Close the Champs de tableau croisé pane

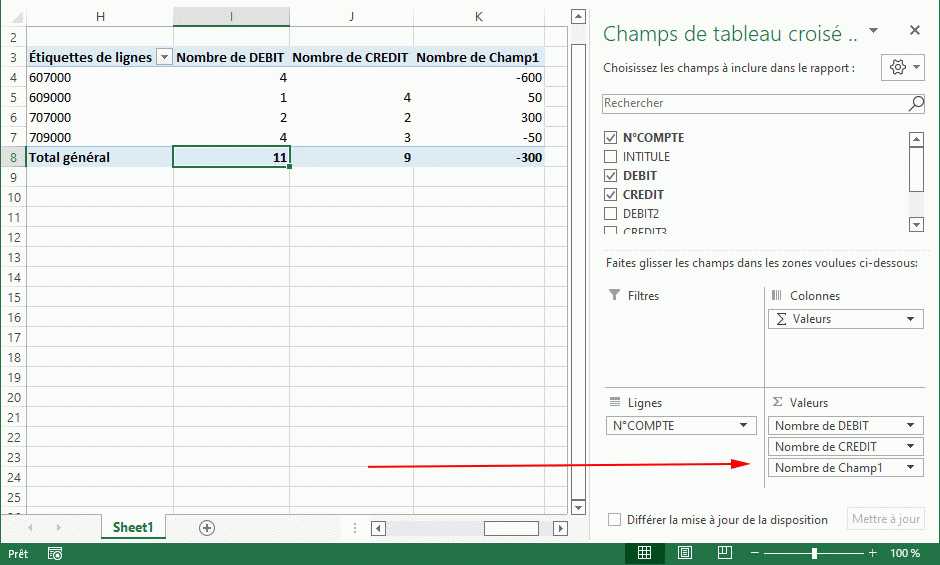914,30
